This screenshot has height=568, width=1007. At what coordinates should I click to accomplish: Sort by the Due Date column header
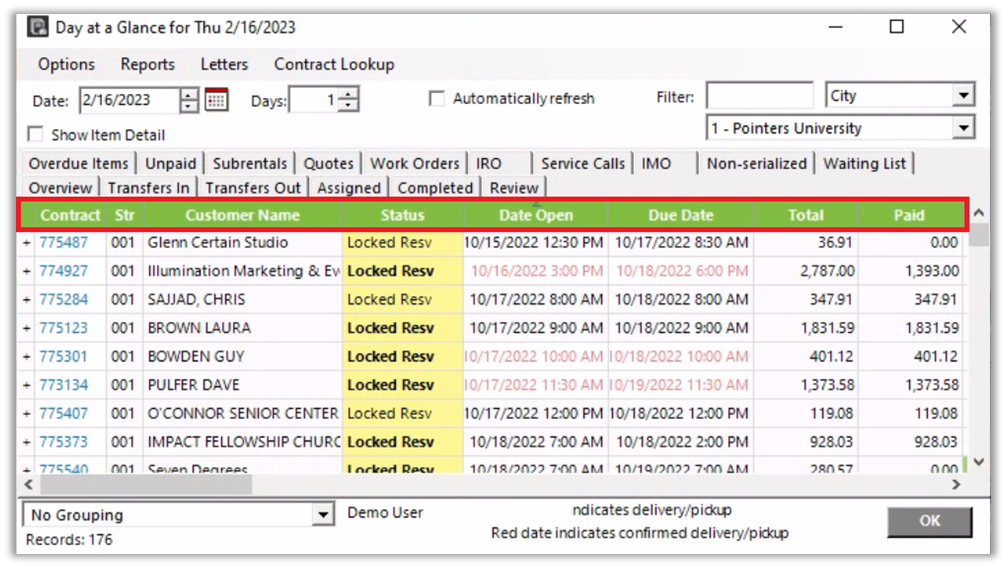(680, 215)
